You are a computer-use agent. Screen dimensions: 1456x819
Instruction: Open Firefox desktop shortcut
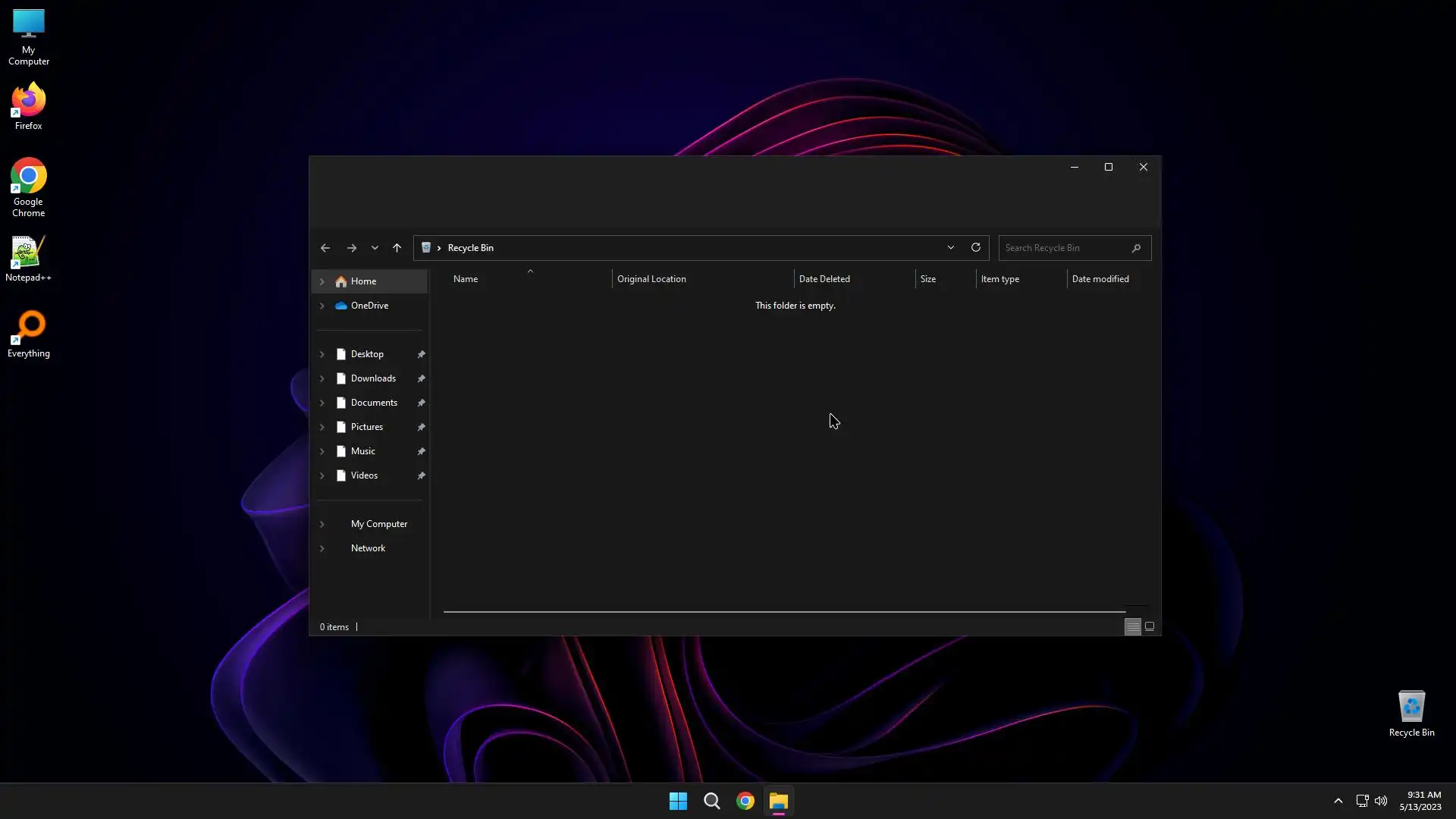(x=28, y=106)
